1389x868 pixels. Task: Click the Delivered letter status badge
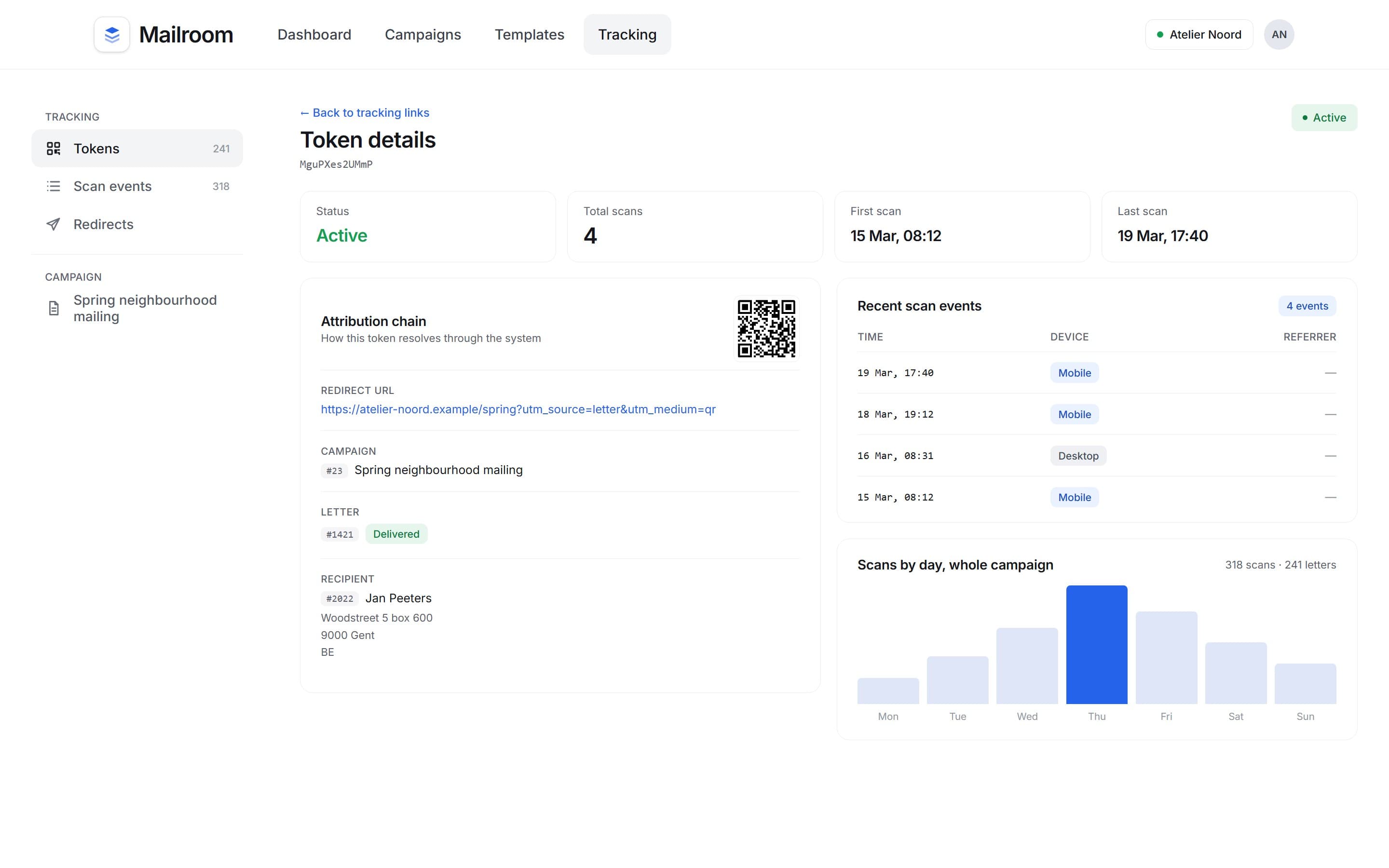[396, 534]
